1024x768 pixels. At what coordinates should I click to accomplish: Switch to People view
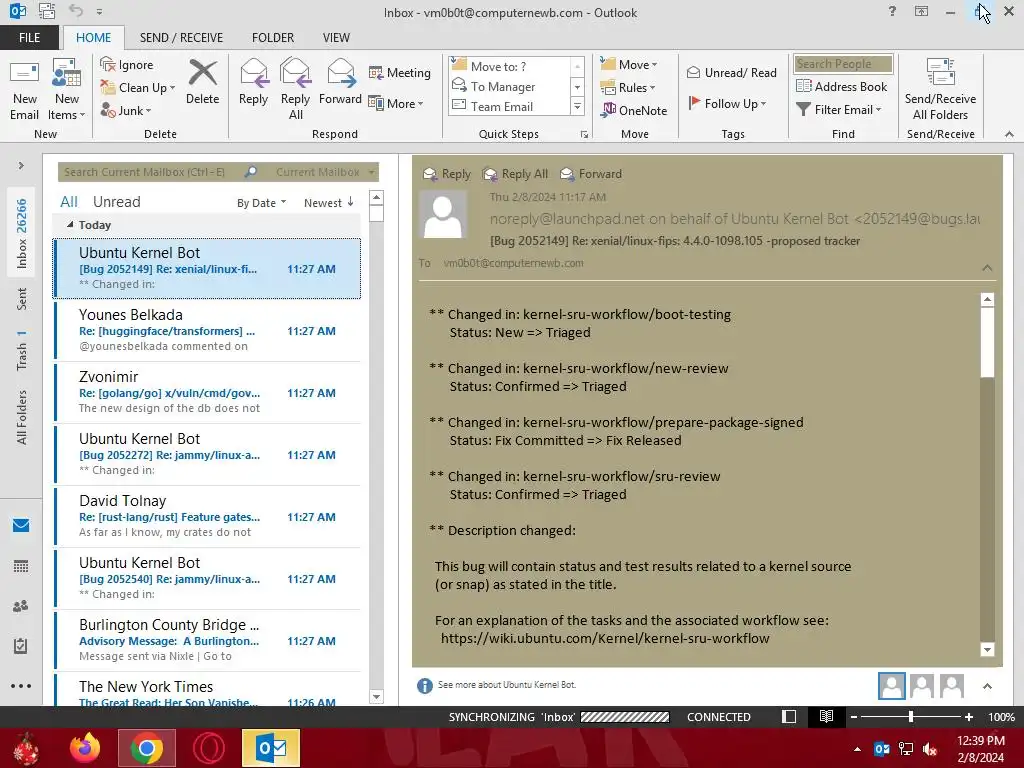21,606
